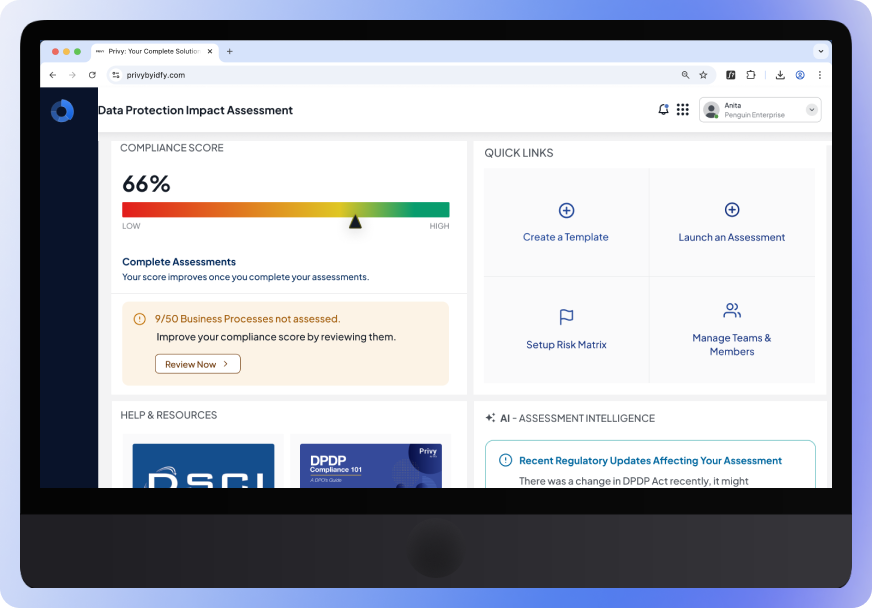This screenshot has width=872, height=608.
Task: Click the Complete Assessments heading
Action: click(x=179, y=262)
